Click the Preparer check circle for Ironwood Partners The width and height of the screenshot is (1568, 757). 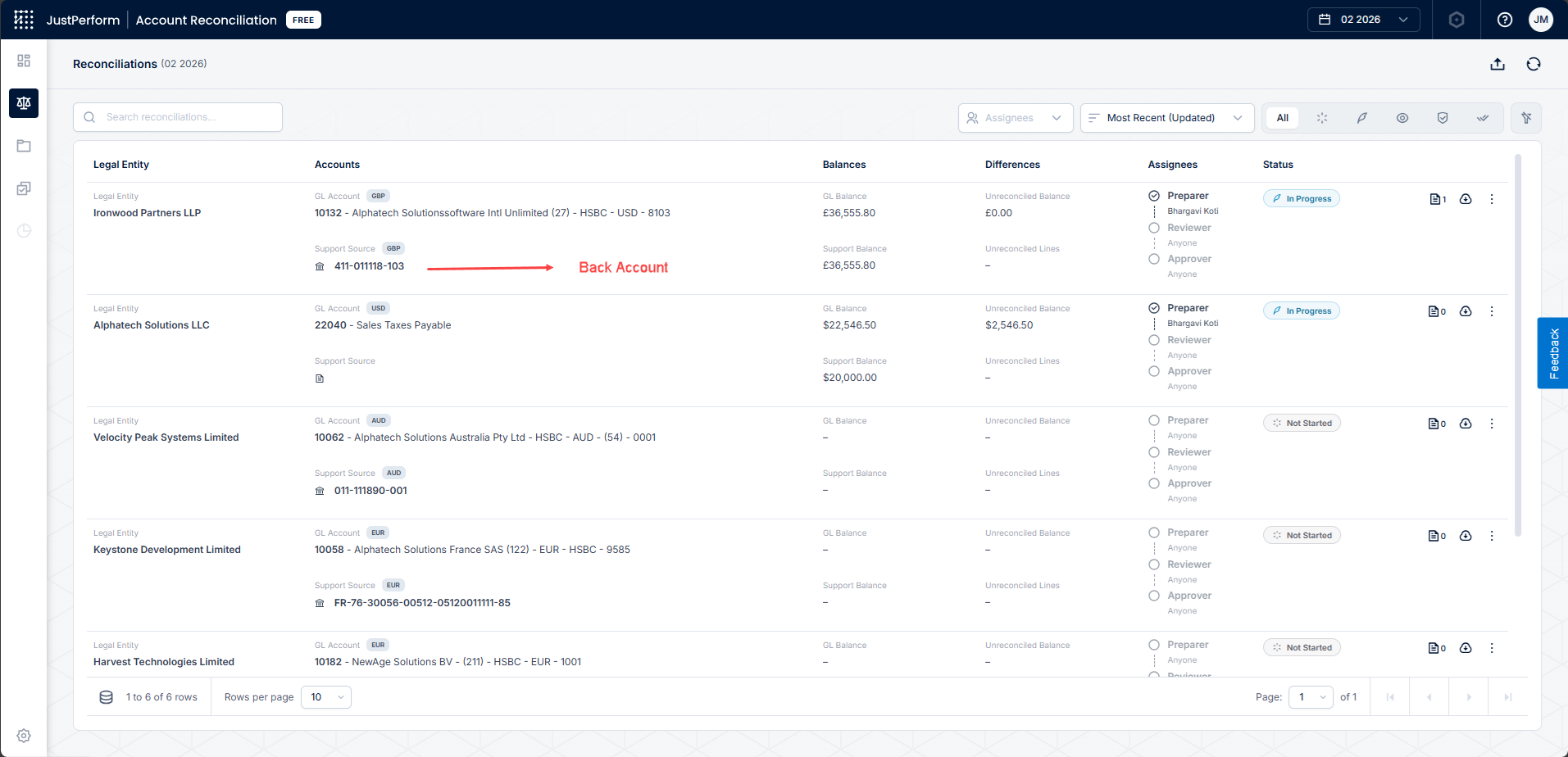pos(1154,196)
